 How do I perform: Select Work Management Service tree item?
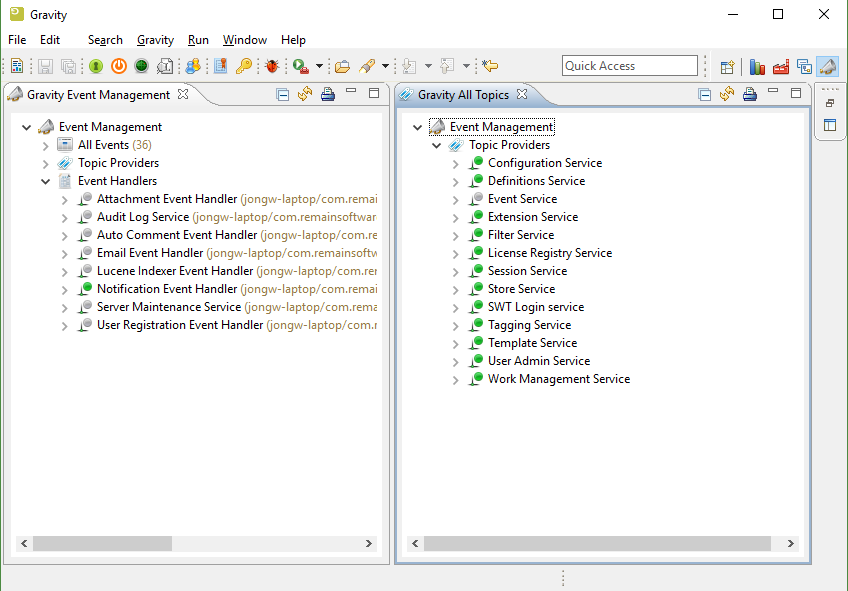pos(558,379)
